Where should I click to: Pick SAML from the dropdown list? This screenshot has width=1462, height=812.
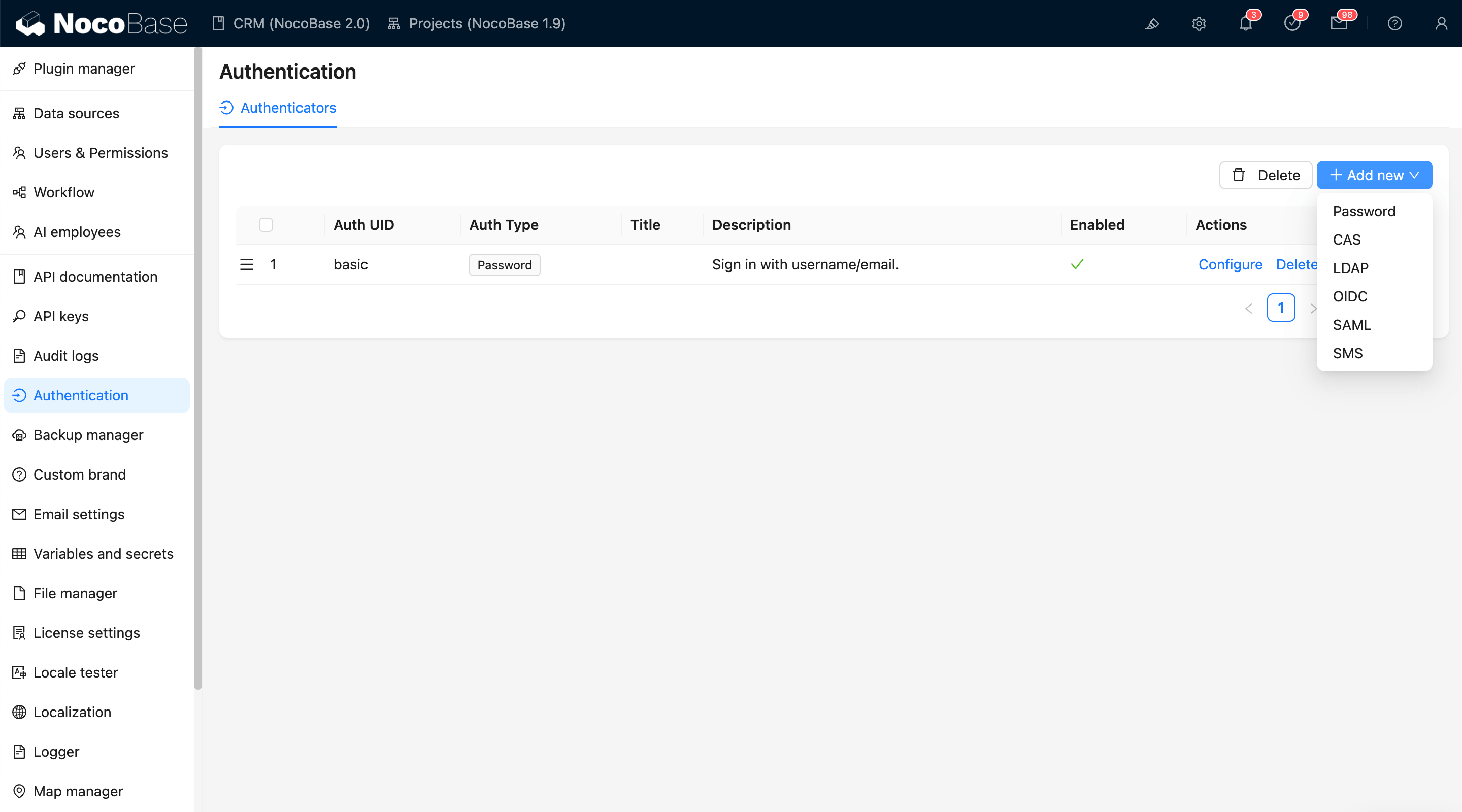[x=1351, y=325]
